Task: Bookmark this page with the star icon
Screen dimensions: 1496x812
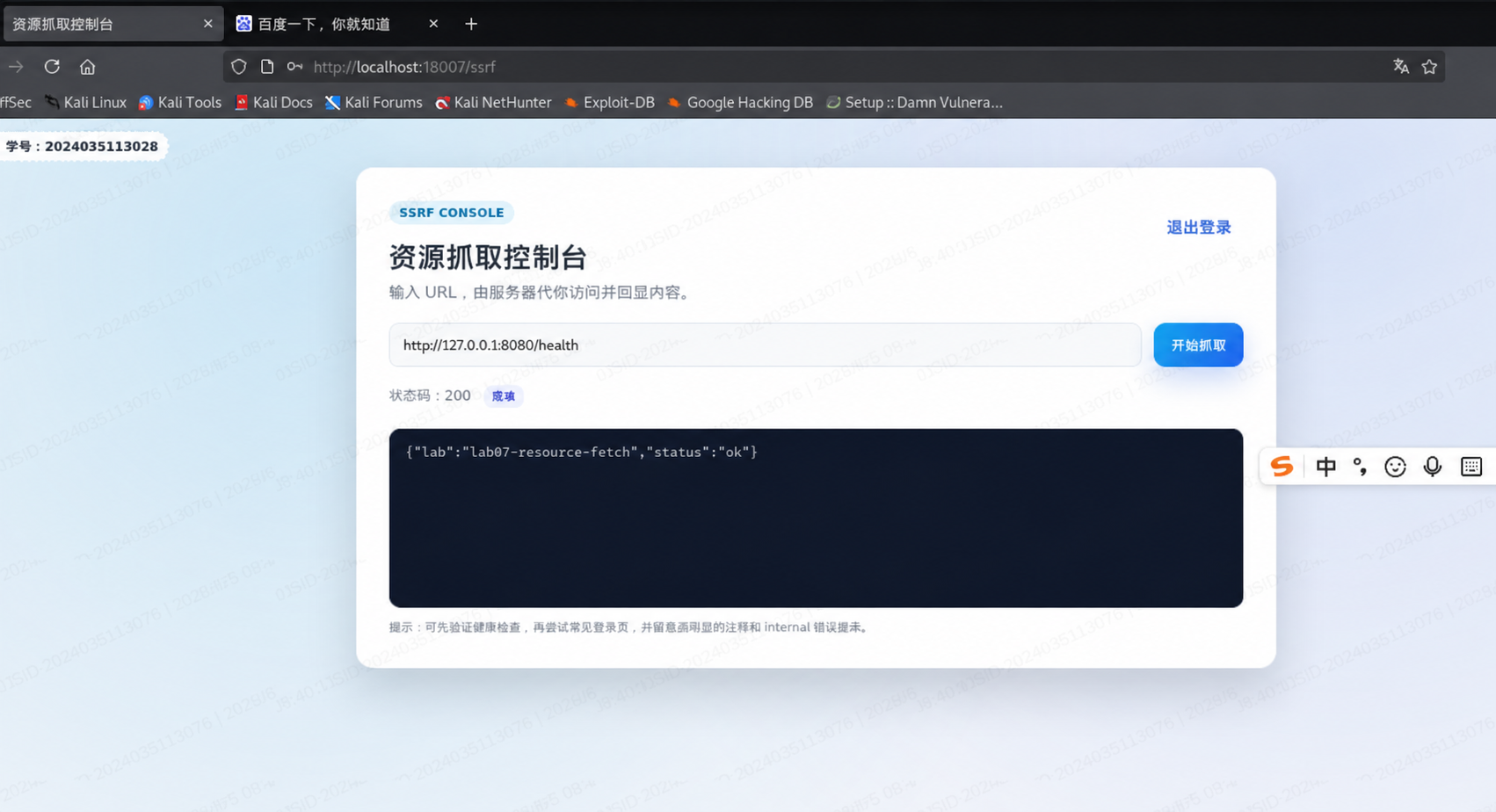Action: pos(1429,67)
